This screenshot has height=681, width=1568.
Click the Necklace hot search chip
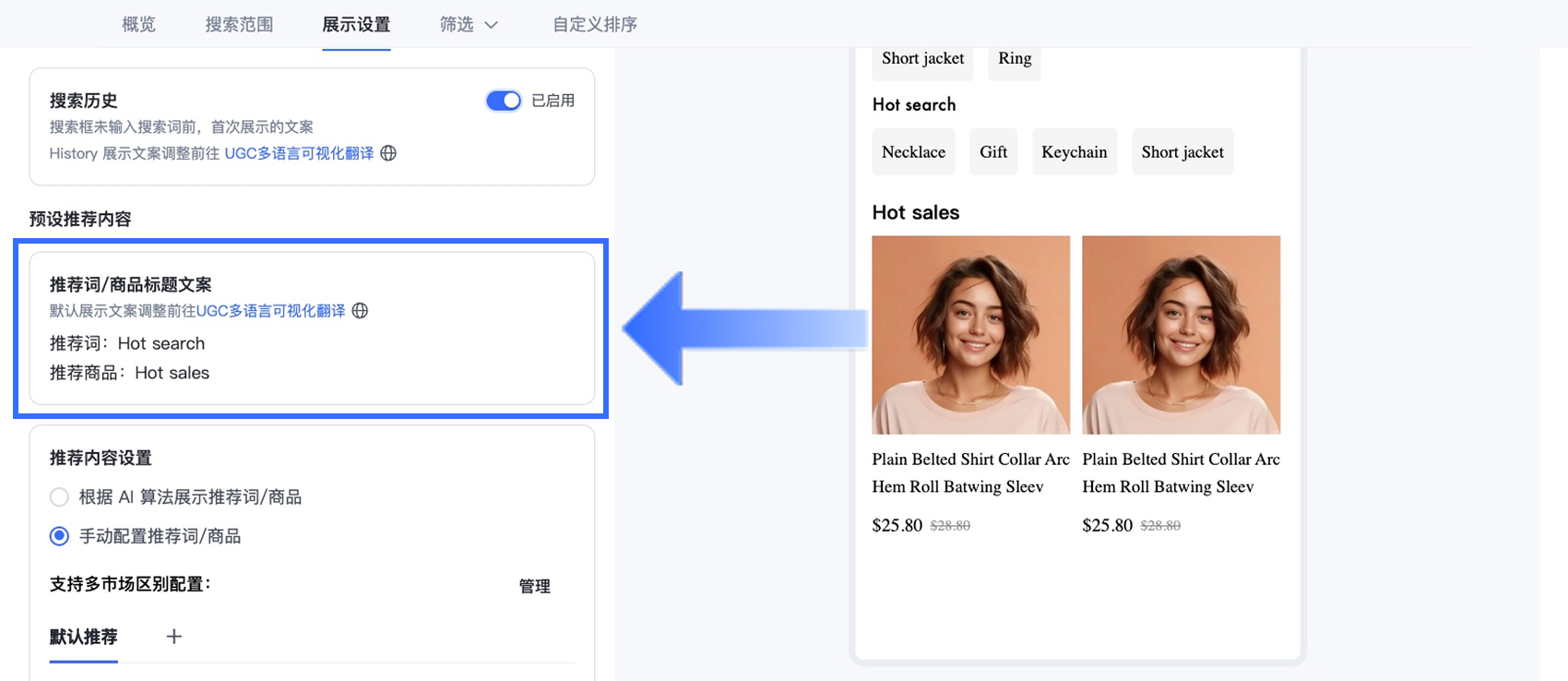[x=913, y=152]
